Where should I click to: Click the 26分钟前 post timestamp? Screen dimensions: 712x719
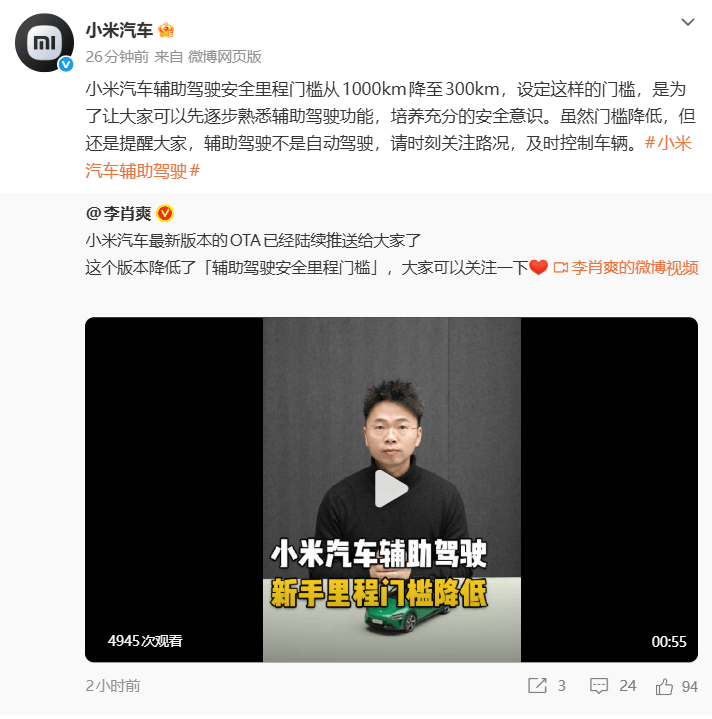[x=117, y=57]
